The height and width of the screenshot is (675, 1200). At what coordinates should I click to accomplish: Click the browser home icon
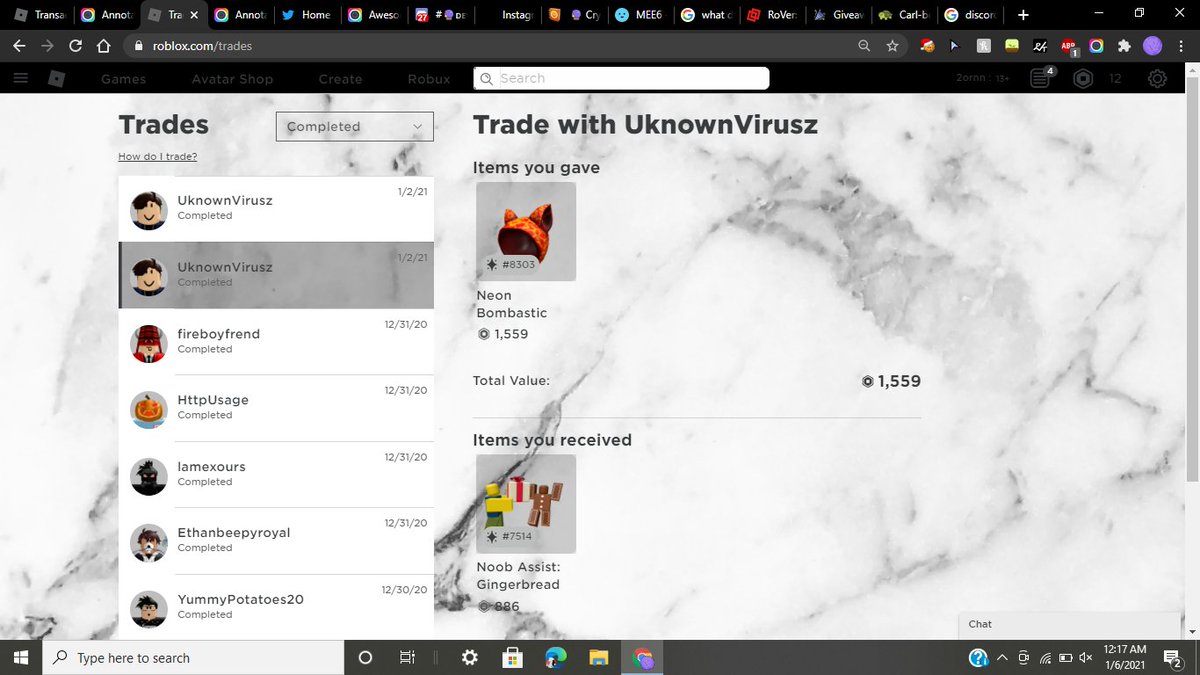pyautogui.click(x=104, y=46)
